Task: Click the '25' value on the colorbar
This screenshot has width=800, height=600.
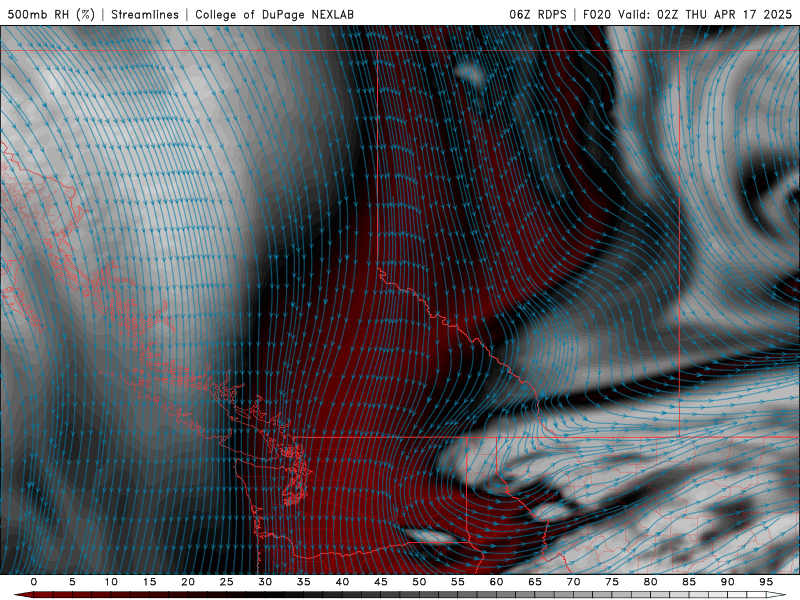Action: (227, 582)
